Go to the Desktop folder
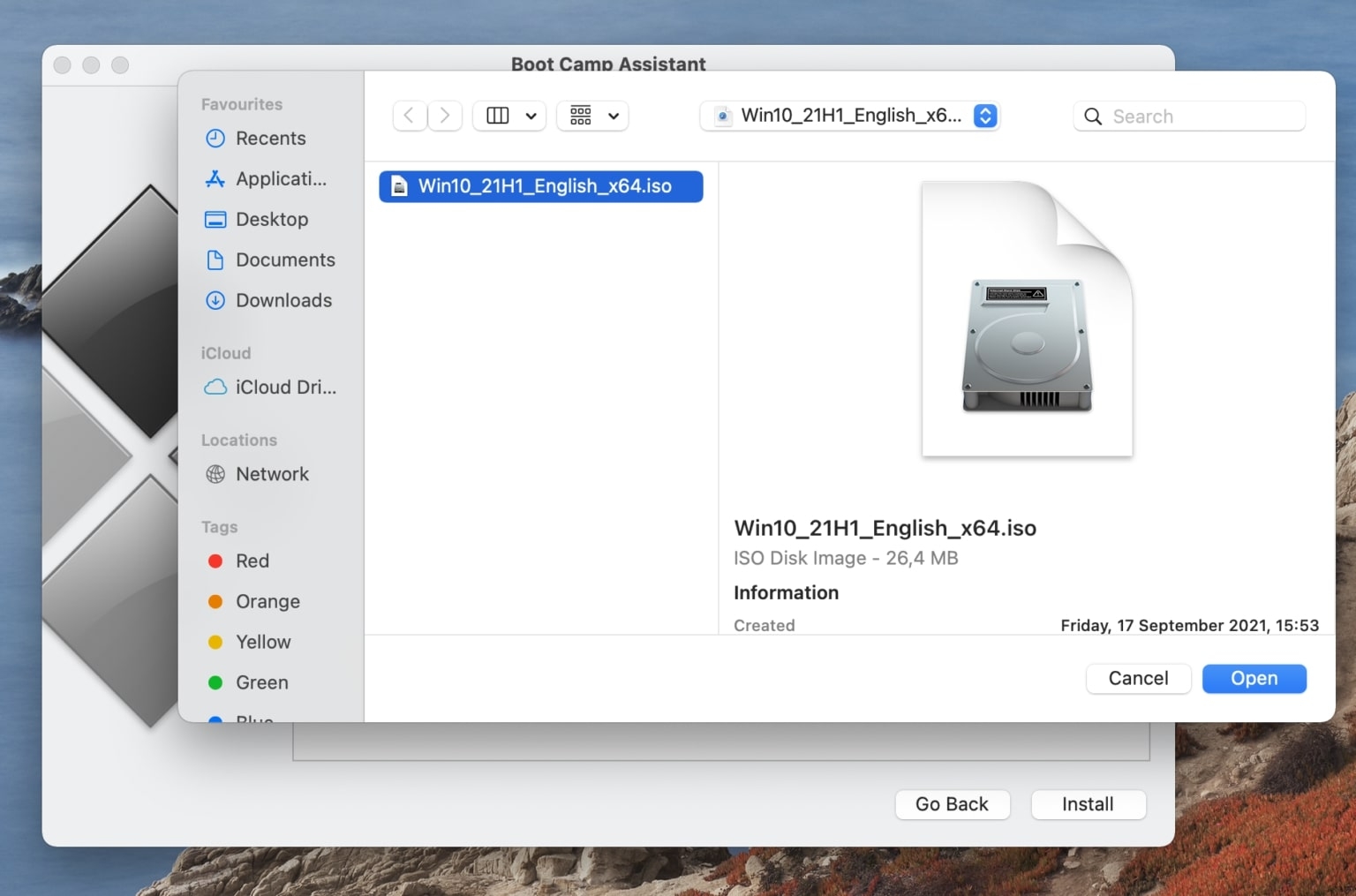1356x896 pixels. (x=270, y=220)
